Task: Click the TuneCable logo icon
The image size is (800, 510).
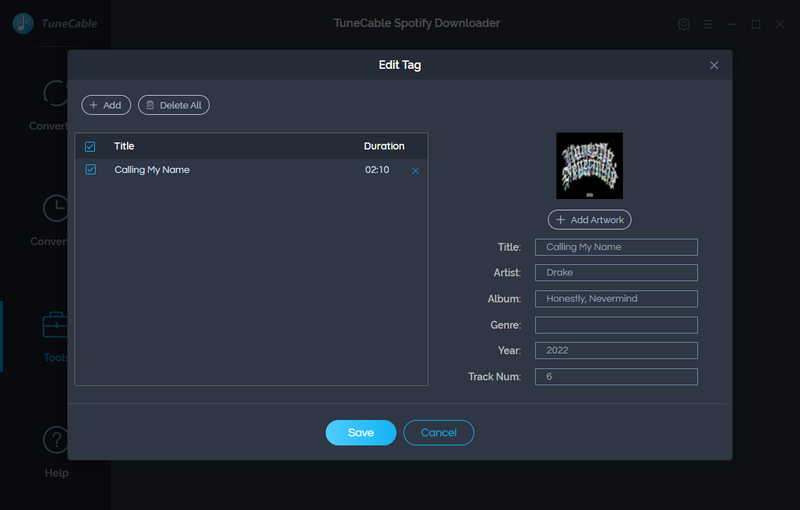Action: (x=23, y=23)
